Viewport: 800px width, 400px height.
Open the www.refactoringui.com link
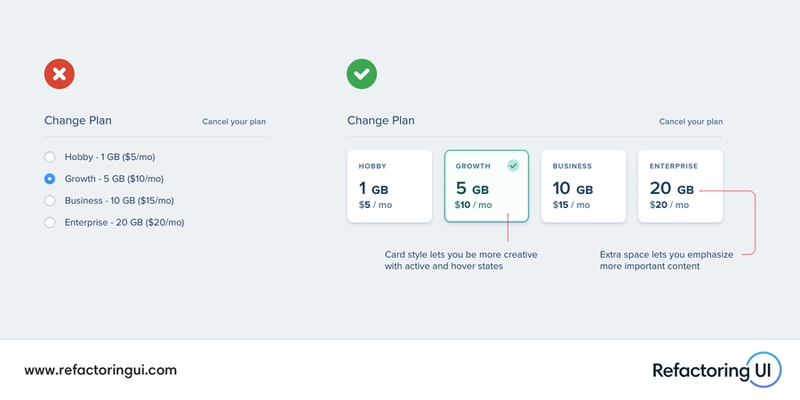click(100, 370)
